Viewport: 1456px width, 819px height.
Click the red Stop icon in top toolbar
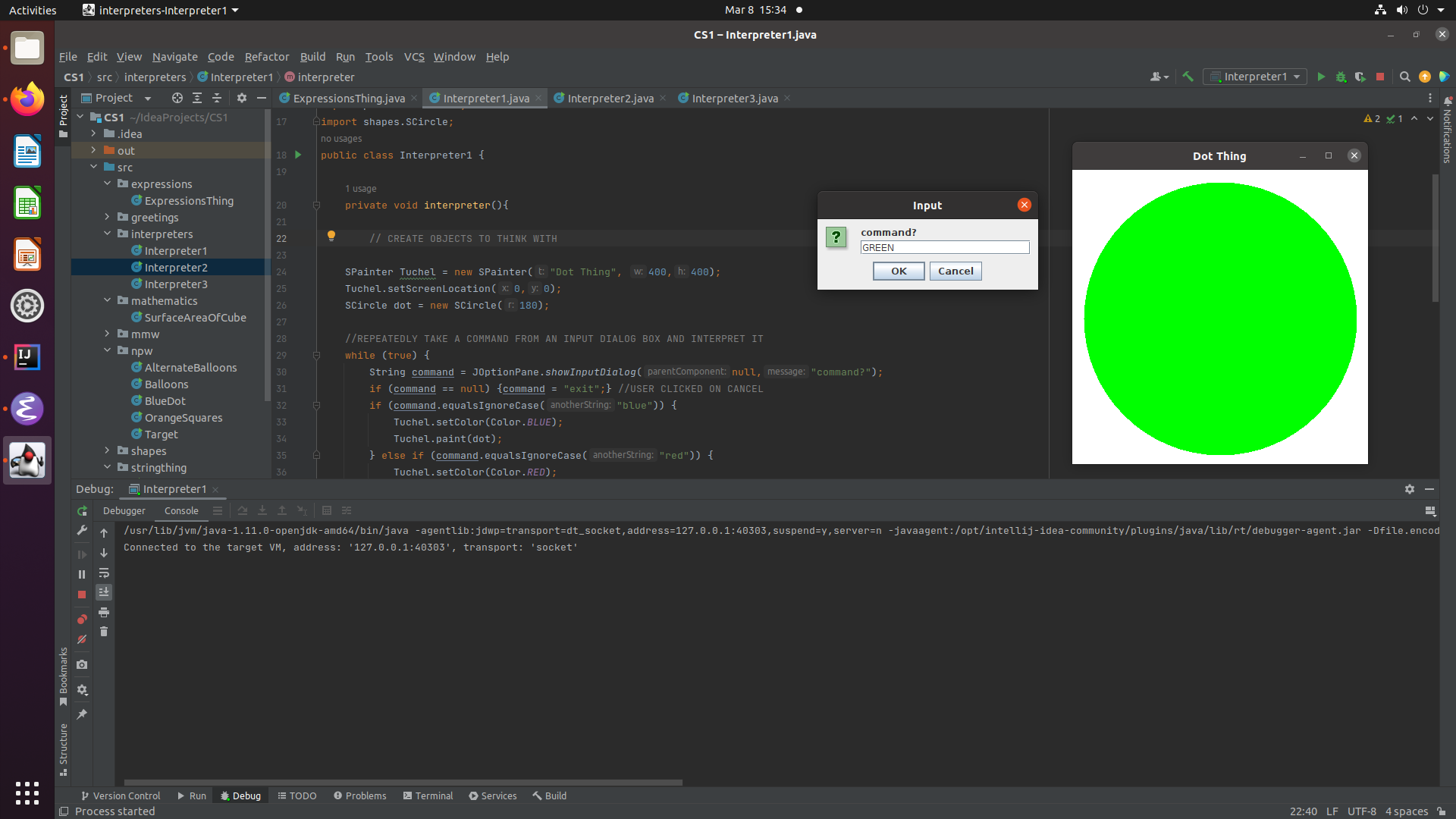point(1380,77)
